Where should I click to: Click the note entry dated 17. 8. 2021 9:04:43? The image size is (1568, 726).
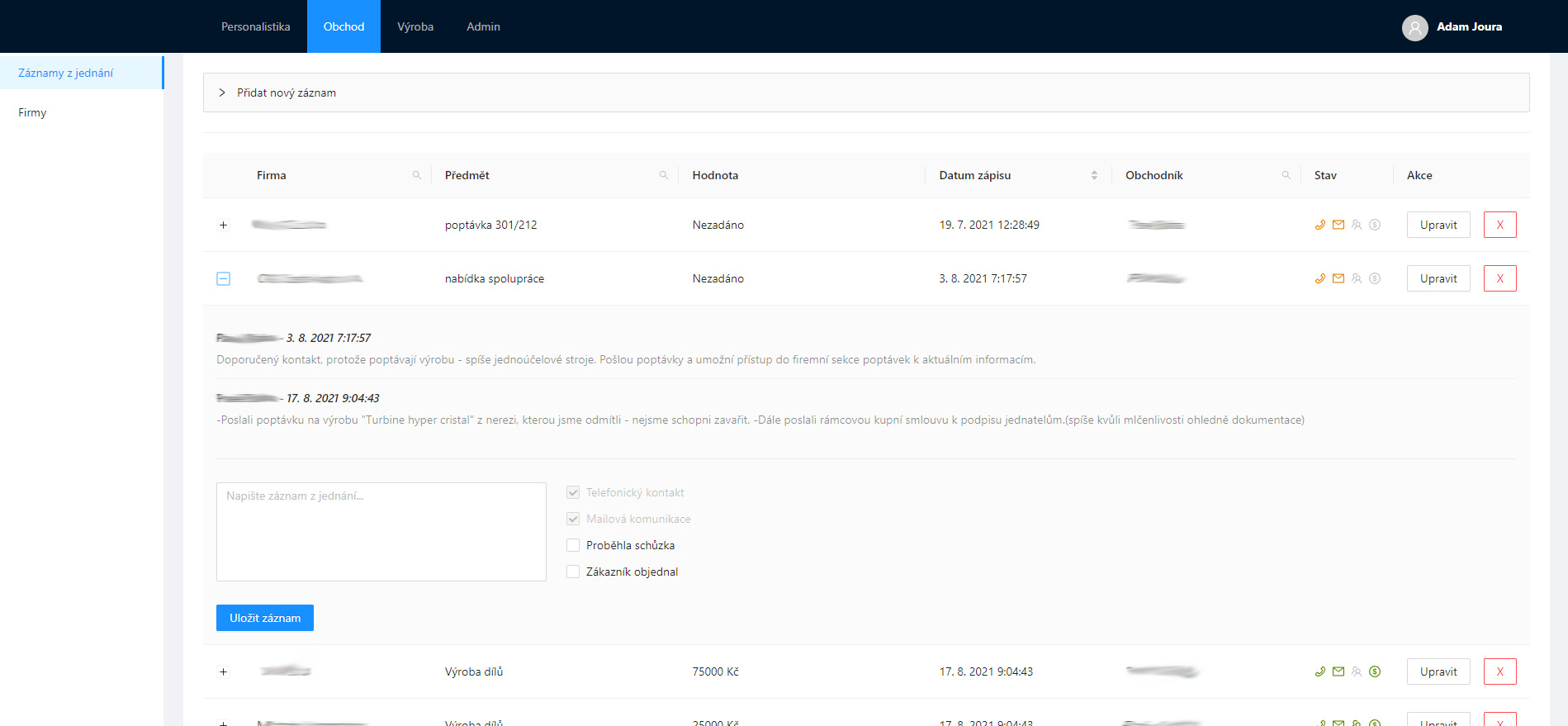(866, 409)
